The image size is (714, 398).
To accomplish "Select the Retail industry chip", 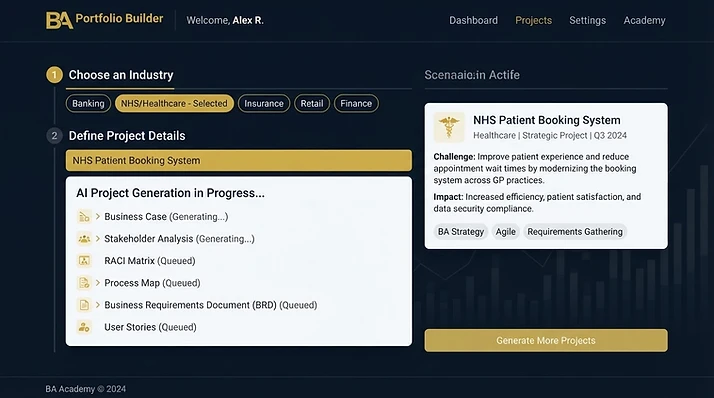I will pos(312,103).
